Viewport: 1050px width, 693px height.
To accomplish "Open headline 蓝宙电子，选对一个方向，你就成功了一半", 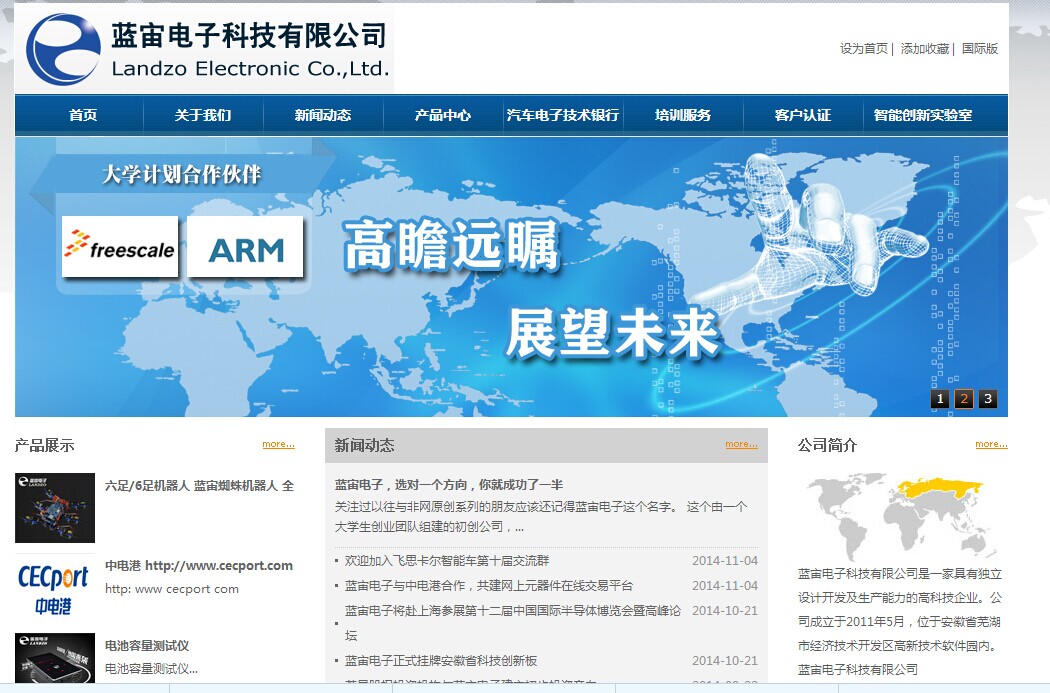I will point(449,485).
